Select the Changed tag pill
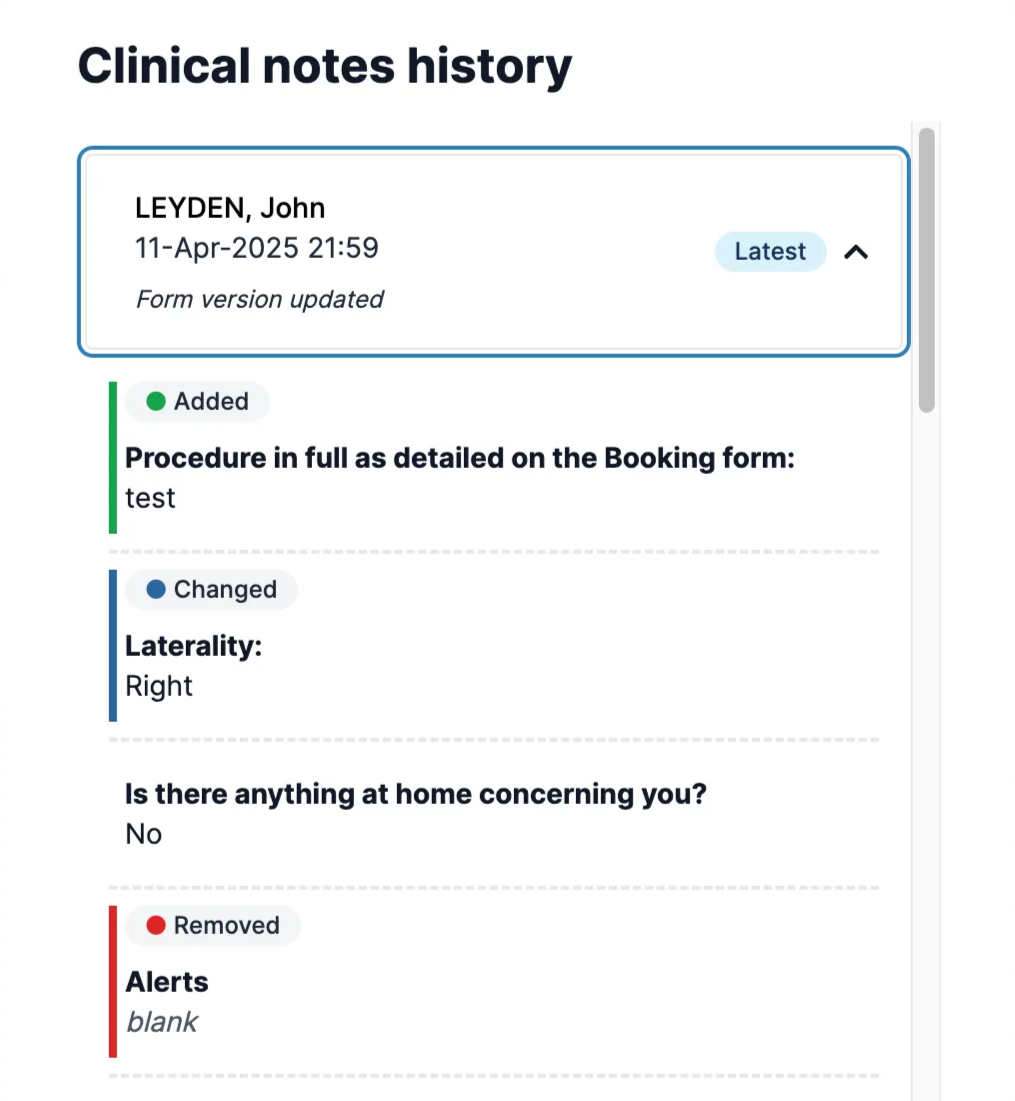The image size is (1015, 1101). click(211, 589)
